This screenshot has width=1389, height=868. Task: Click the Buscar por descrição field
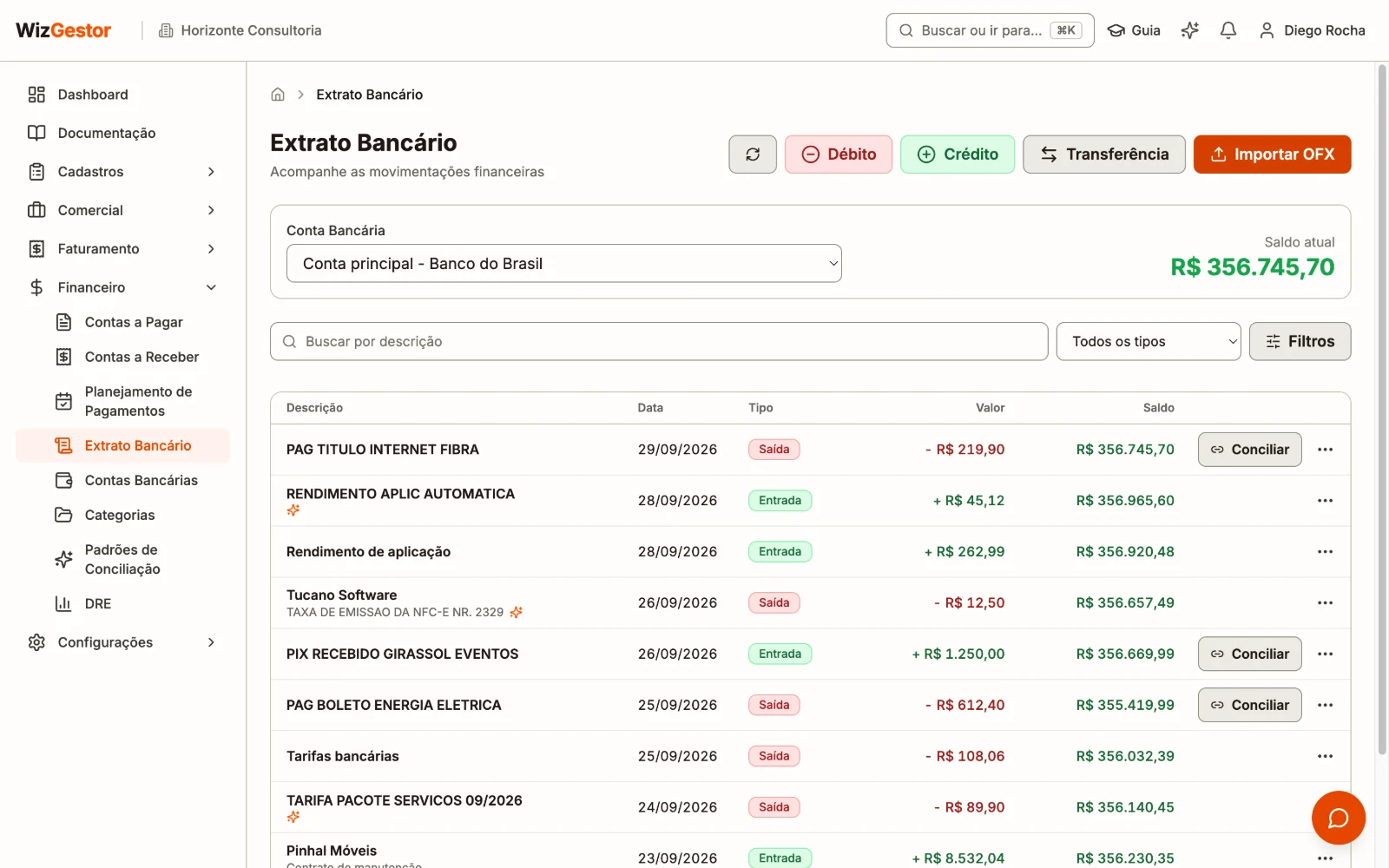coord(659,342)
